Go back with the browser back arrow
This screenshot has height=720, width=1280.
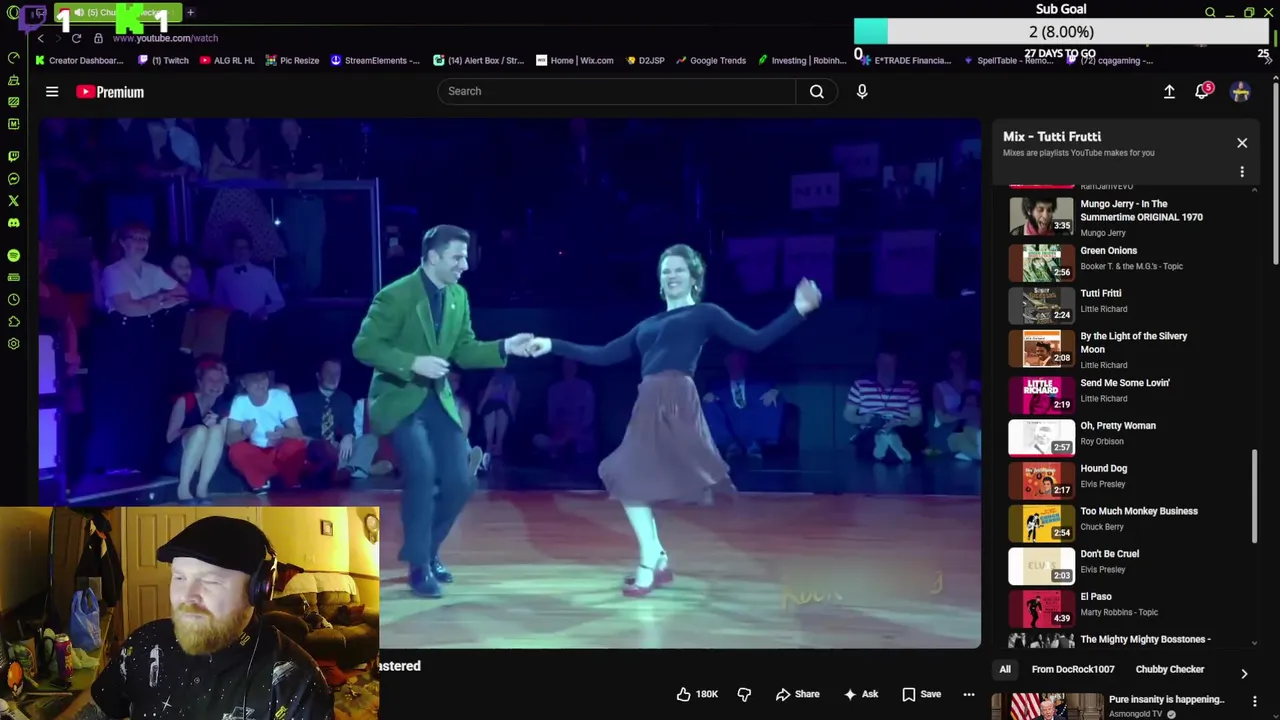[x=41, y=38]
